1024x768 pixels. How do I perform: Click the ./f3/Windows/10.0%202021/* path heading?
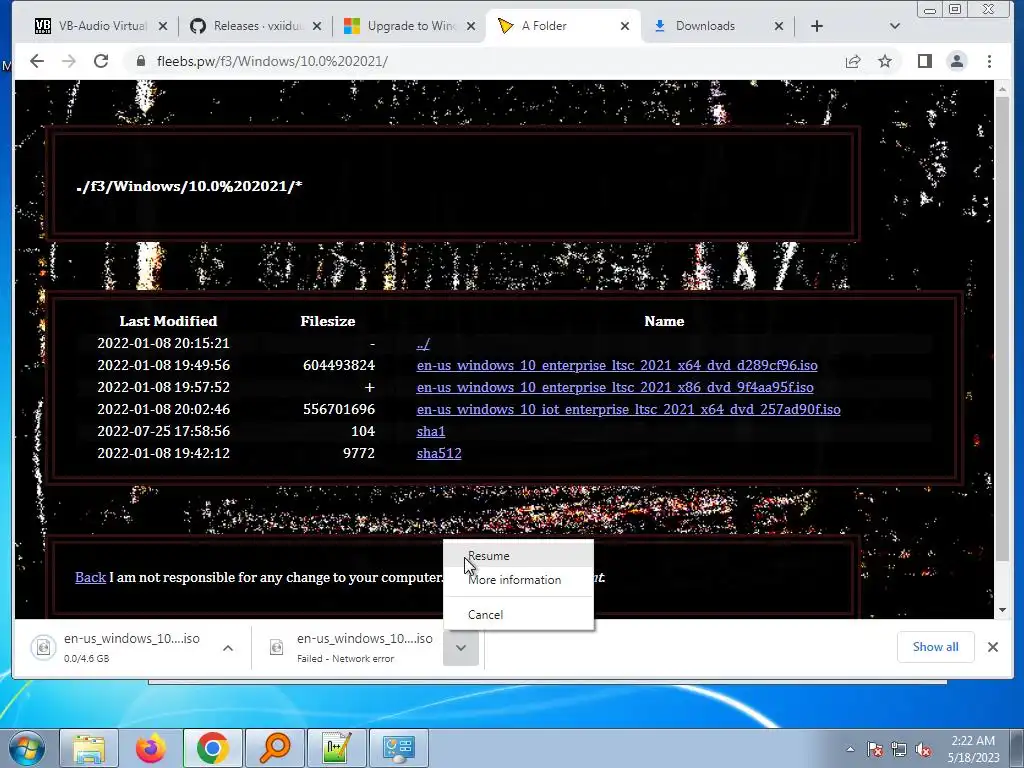point(189,186)
